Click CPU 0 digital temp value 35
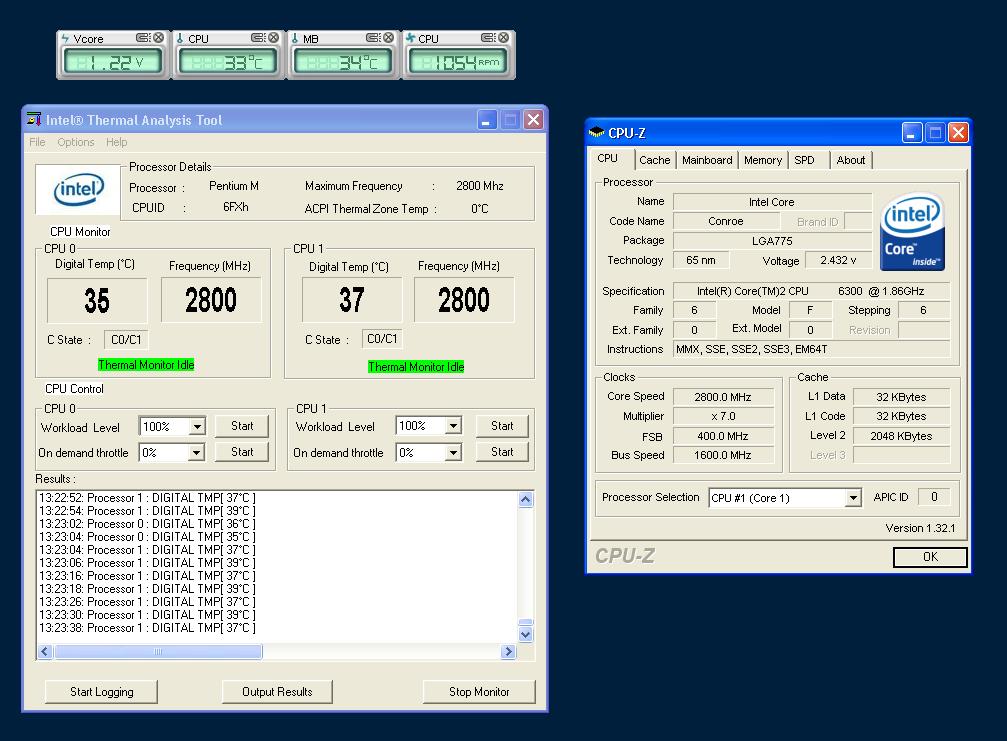1007x741 pixels. point(97,301)
